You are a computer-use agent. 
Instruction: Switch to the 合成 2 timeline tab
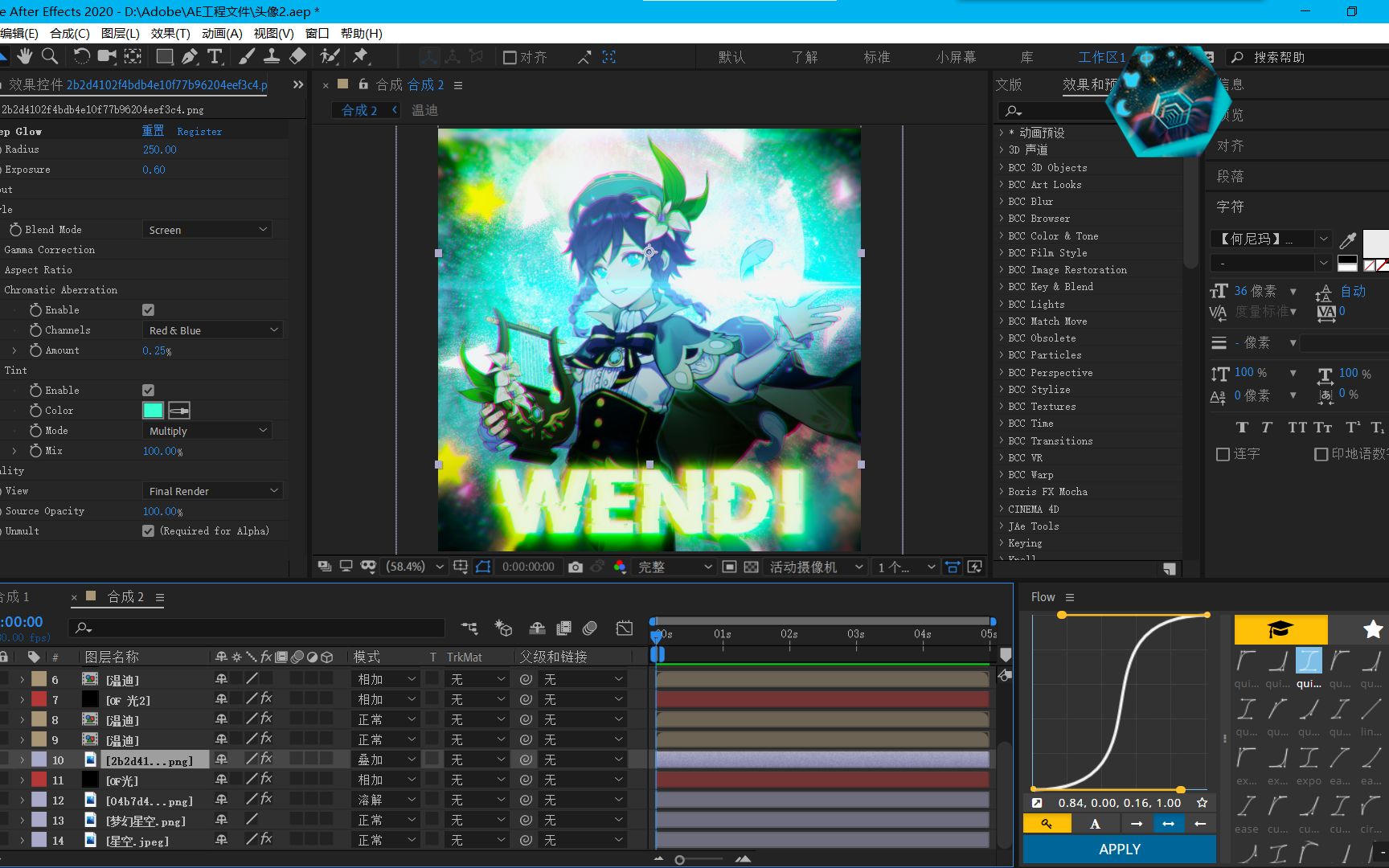(x=125, y=596)
